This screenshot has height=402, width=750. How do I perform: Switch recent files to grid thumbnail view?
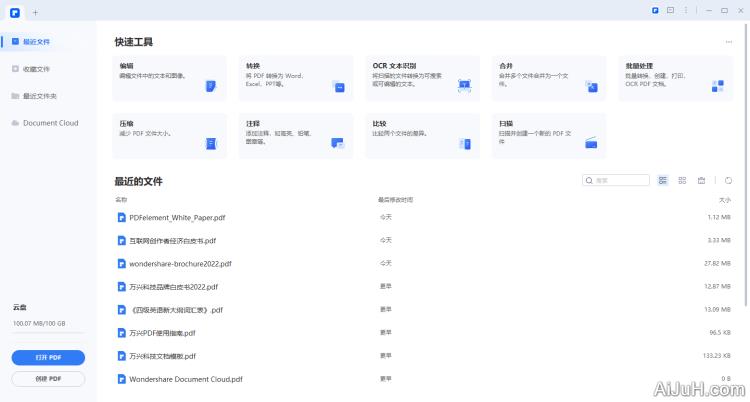click(x=682, y=180)
